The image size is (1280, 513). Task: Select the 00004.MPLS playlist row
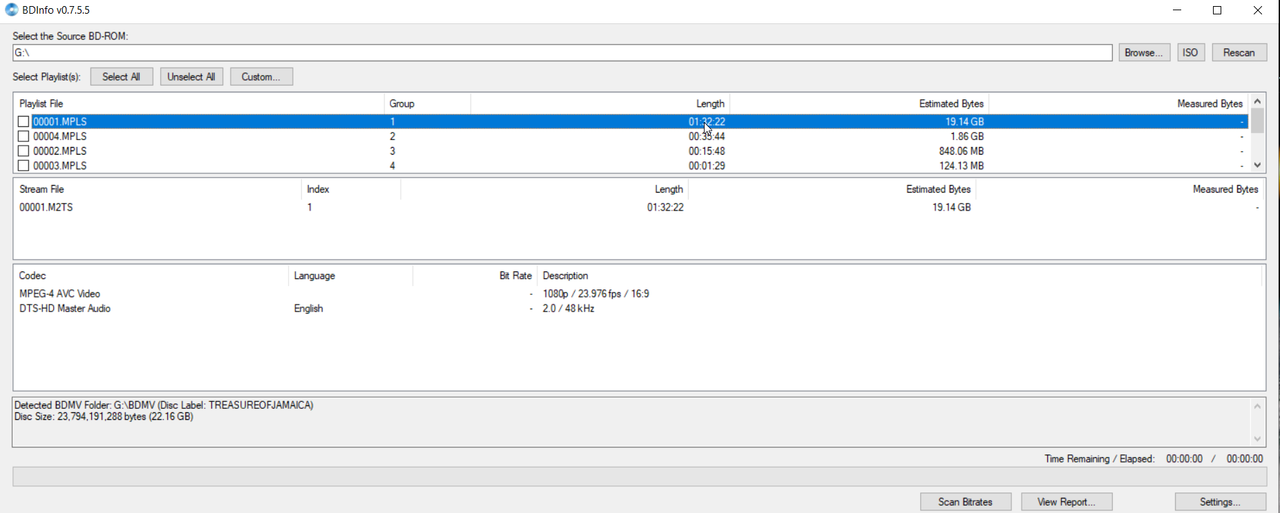[632, 137]
